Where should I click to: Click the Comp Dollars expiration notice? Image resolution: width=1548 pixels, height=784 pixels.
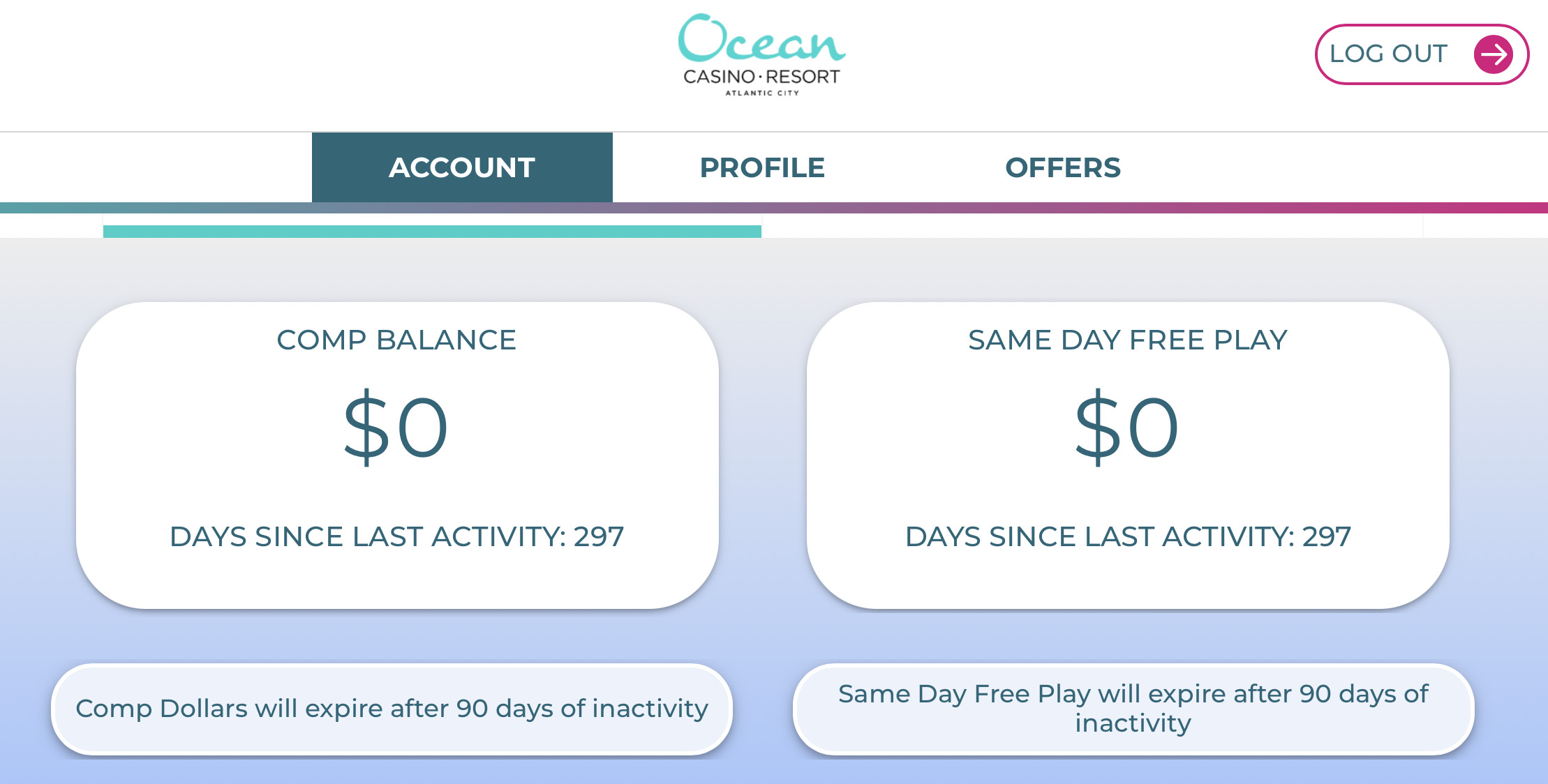[392, 709]
